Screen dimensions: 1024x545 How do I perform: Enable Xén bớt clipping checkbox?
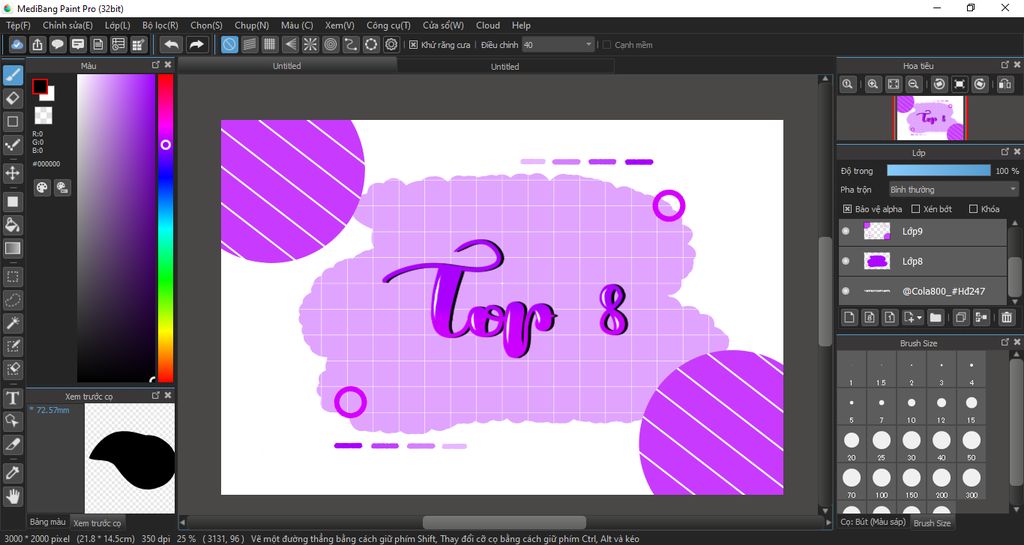tap(916, 209)
